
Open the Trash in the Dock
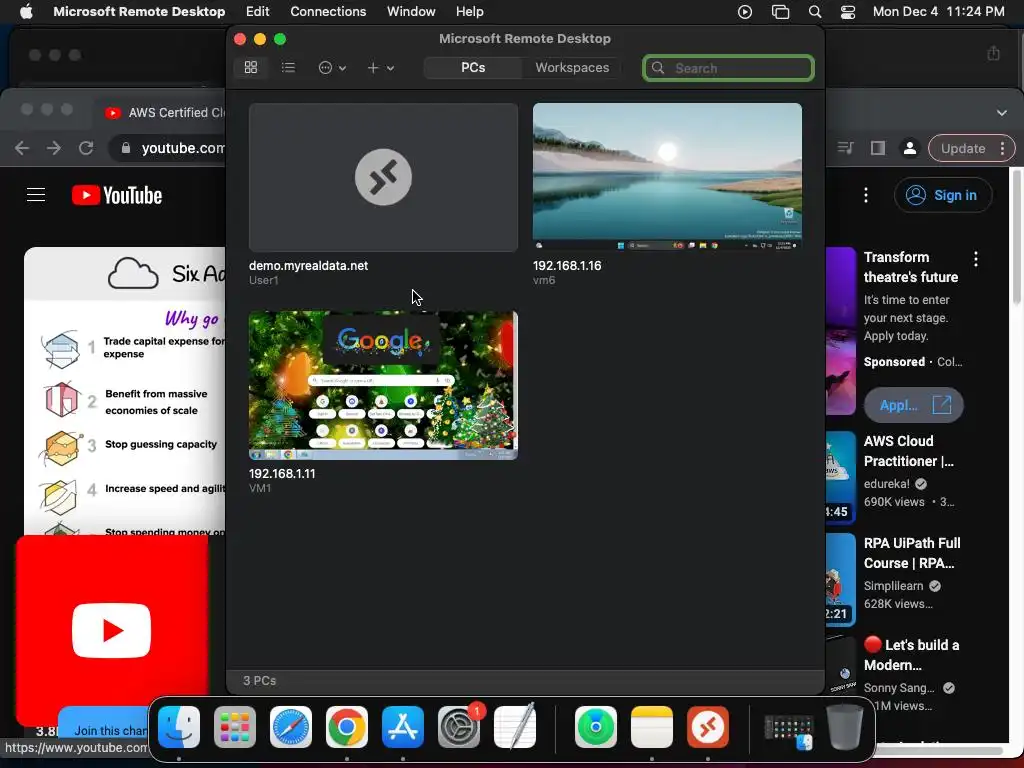pyautogui.click(x=845, y=727)
